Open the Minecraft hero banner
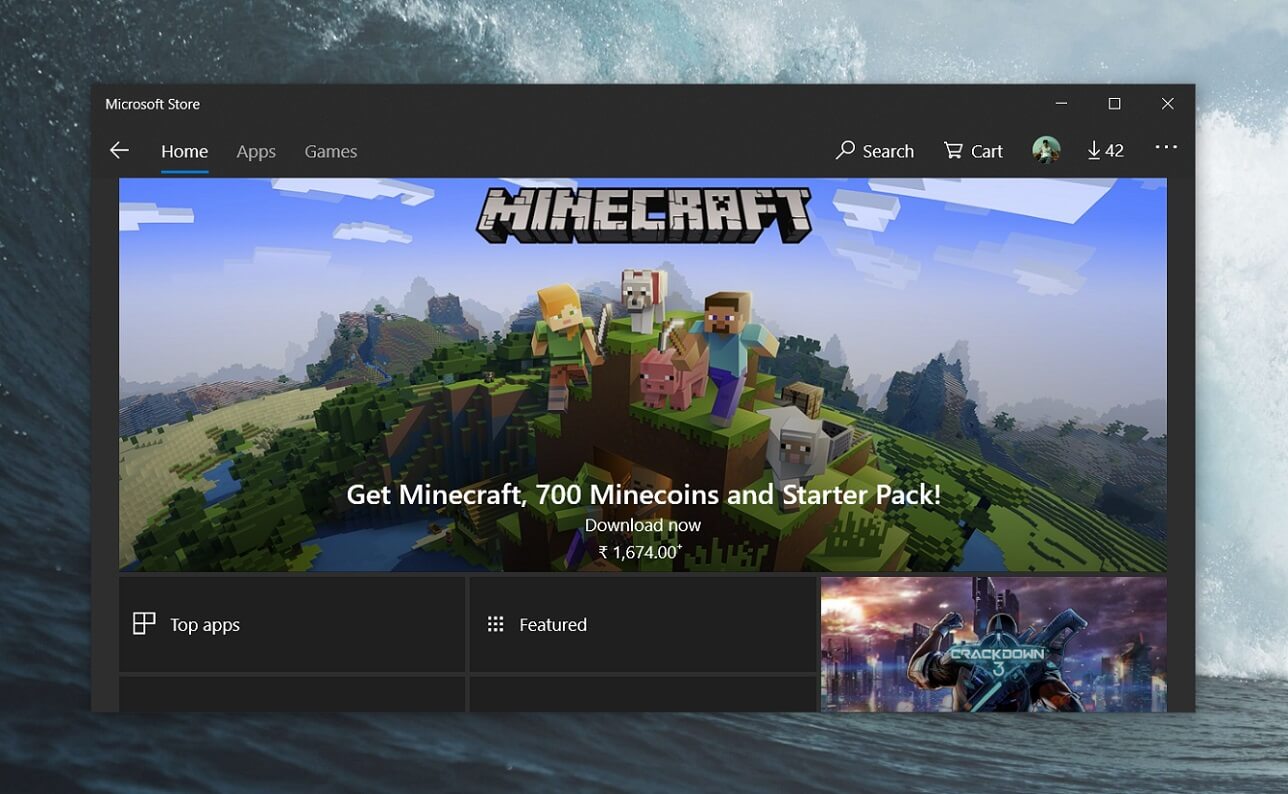The image size is (1288, 794). tap(643, 375)
